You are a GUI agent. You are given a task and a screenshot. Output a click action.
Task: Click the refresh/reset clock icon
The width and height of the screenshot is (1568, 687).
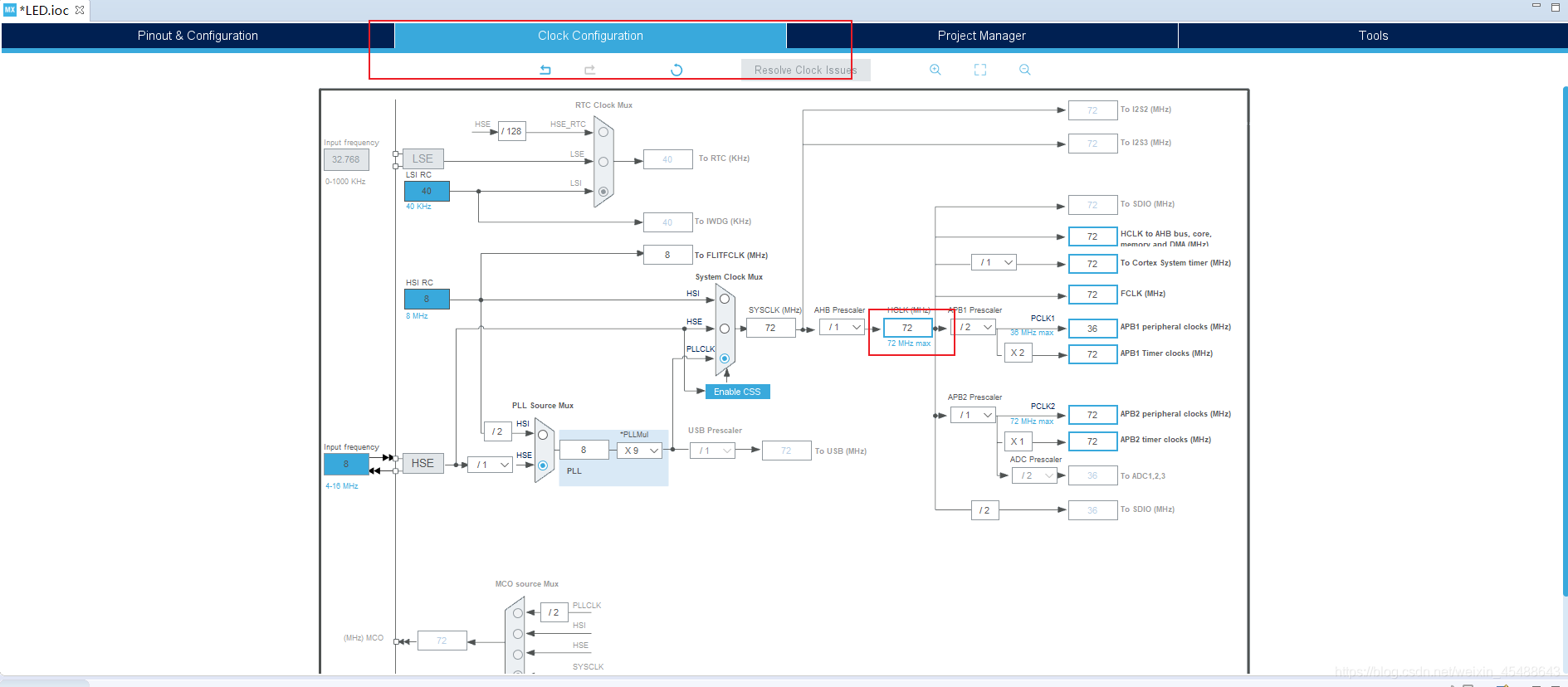677,70
